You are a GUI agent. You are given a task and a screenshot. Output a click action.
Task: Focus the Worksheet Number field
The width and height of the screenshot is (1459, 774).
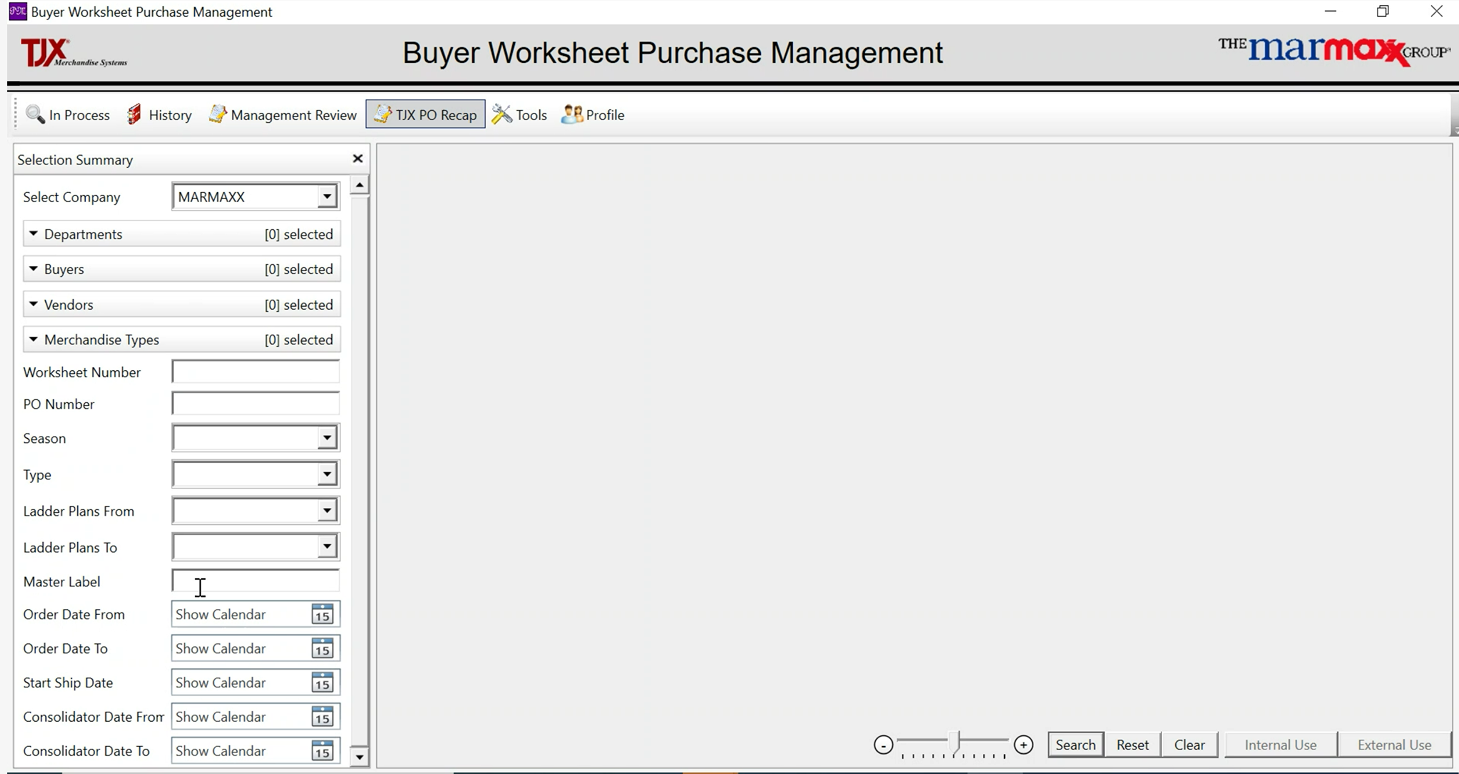(255, 372)
